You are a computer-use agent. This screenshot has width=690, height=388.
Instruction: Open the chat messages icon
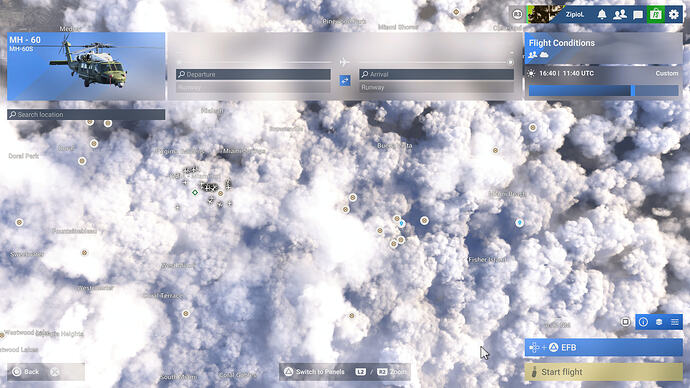[638, 15]
